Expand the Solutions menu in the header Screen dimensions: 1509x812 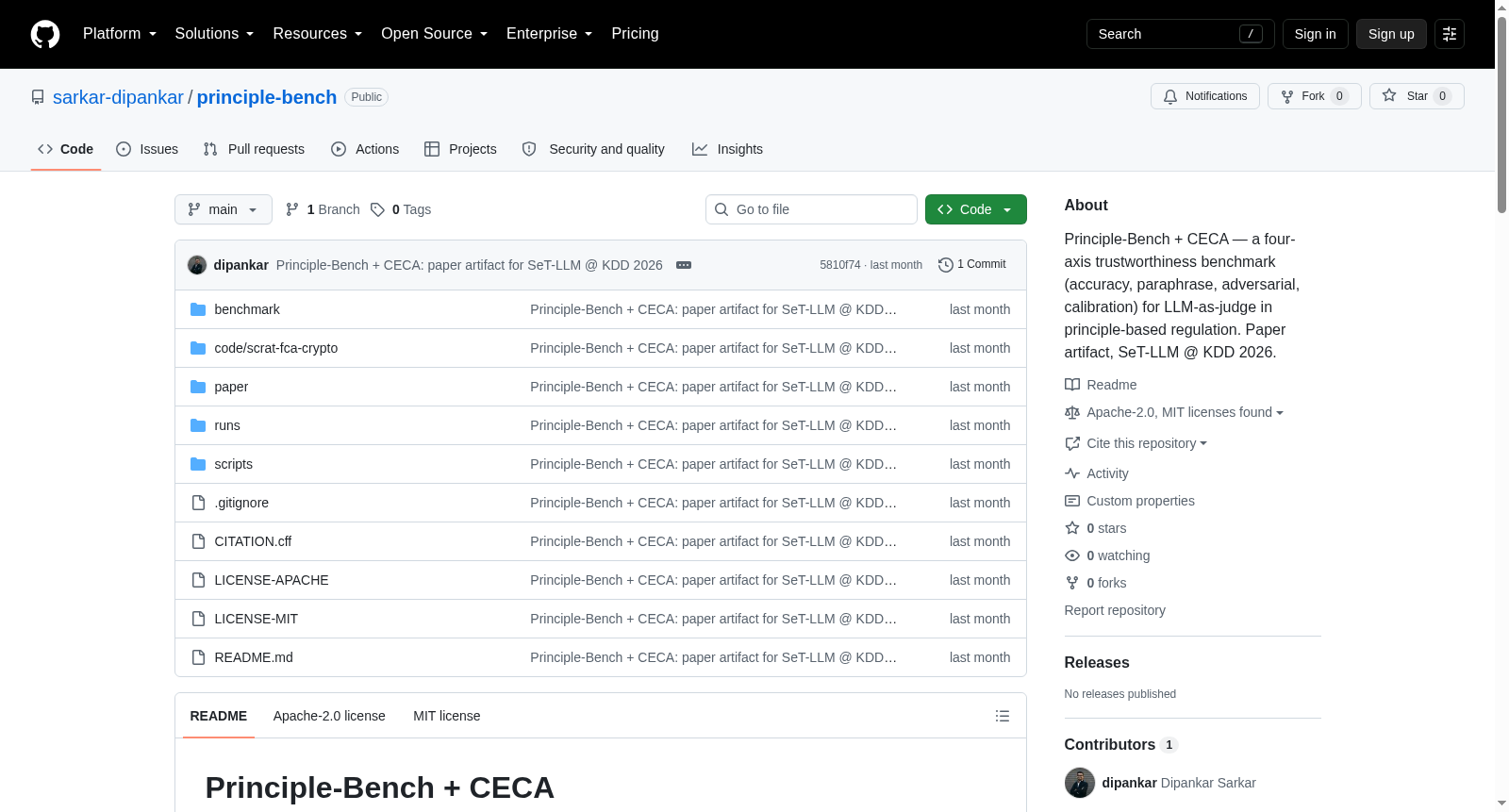214,34
